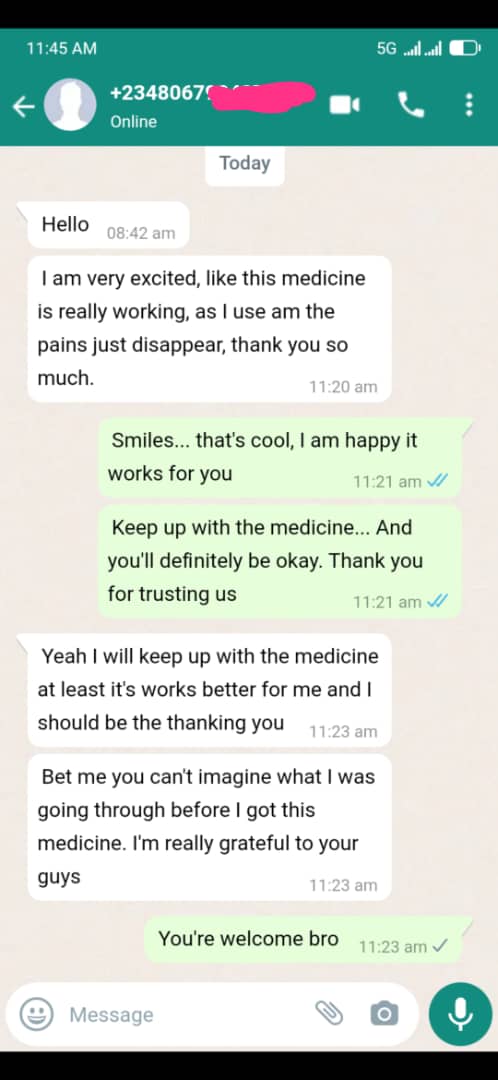The width and height of the screenshot is (498, 1080).
Task: Tap the paperclip attachment icon
Action: click(x=329, y=1013)
